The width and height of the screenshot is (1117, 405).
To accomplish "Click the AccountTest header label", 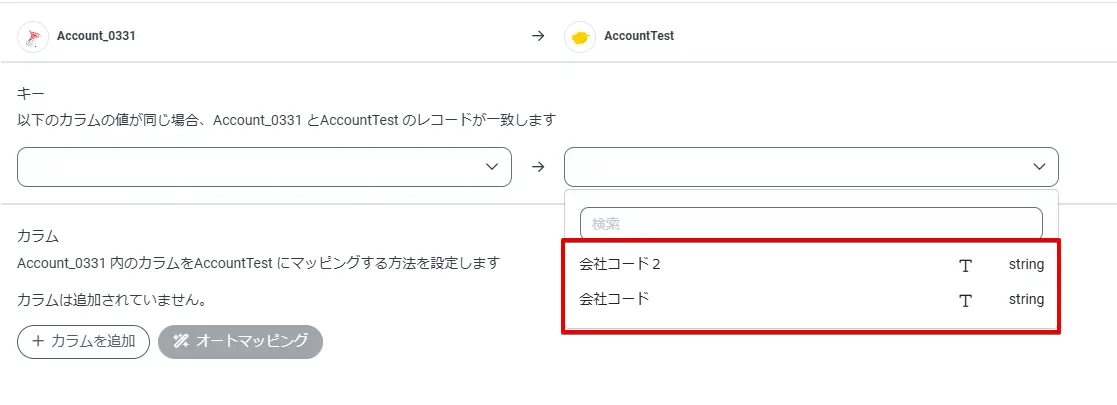I will point(639,36).
